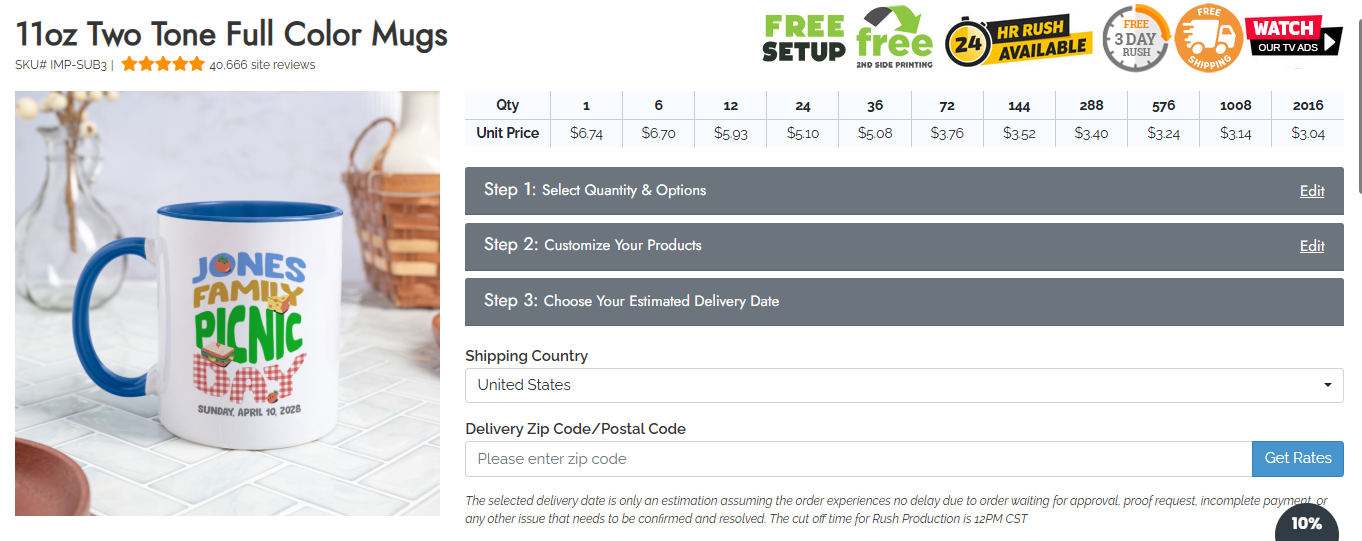The image size is (1362, 541).
Task: Open the 40,666 site reviews link
Action: click(x=262, y=65)
